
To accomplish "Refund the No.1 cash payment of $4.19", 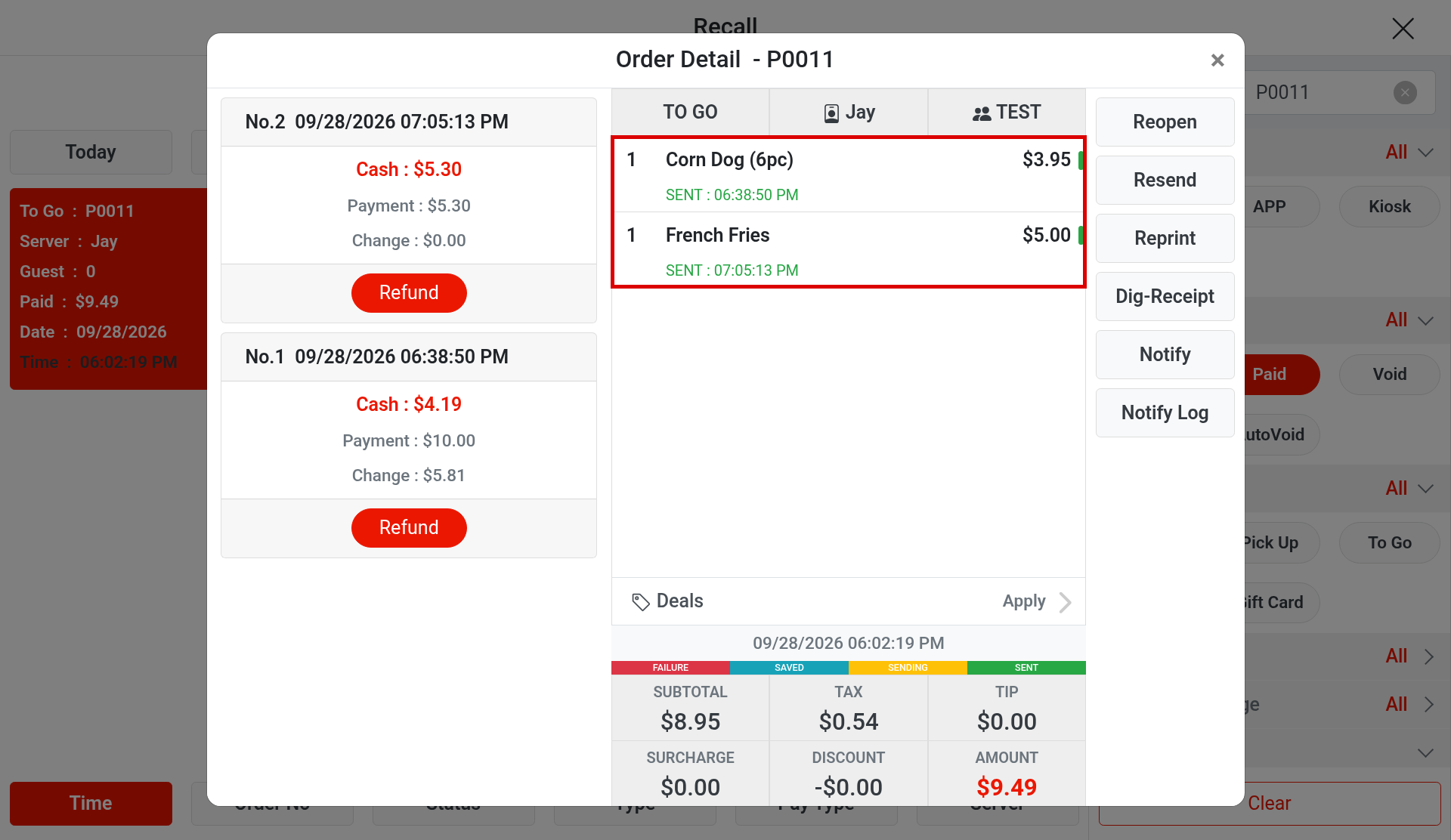I will [409, 528].
